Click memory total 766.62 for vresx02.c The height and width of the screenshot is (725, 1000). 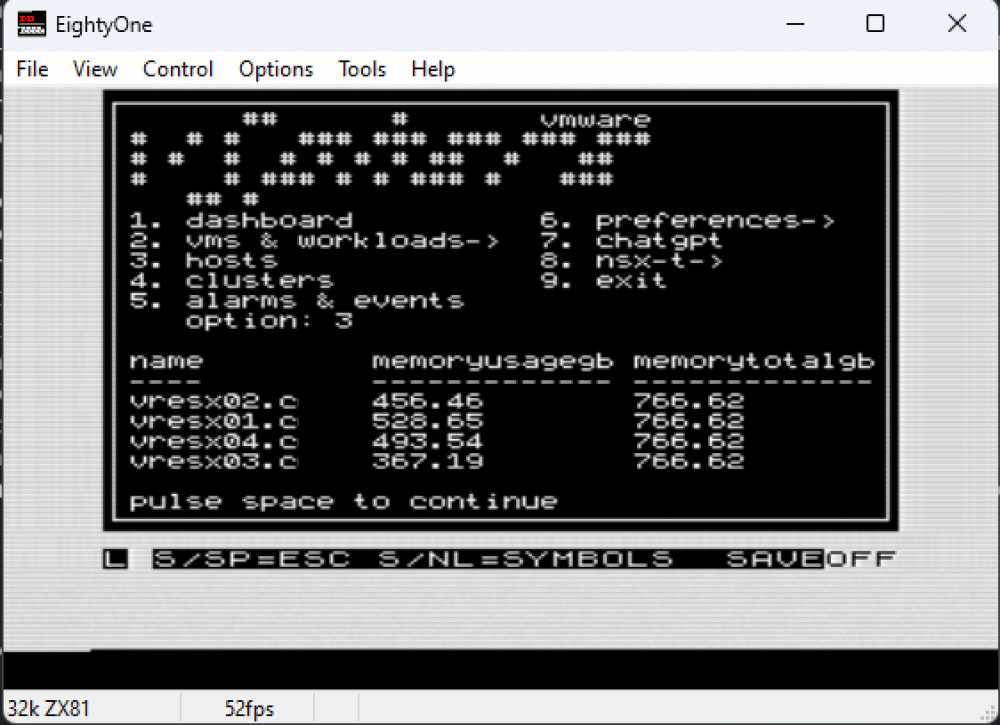(689, 401)
